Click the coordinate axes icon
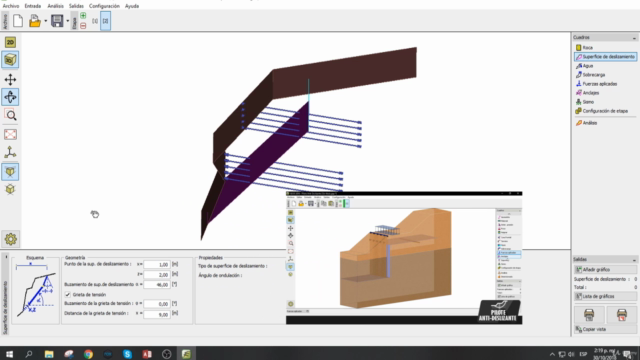The image size is (640, 360). [x=10, y=153]
